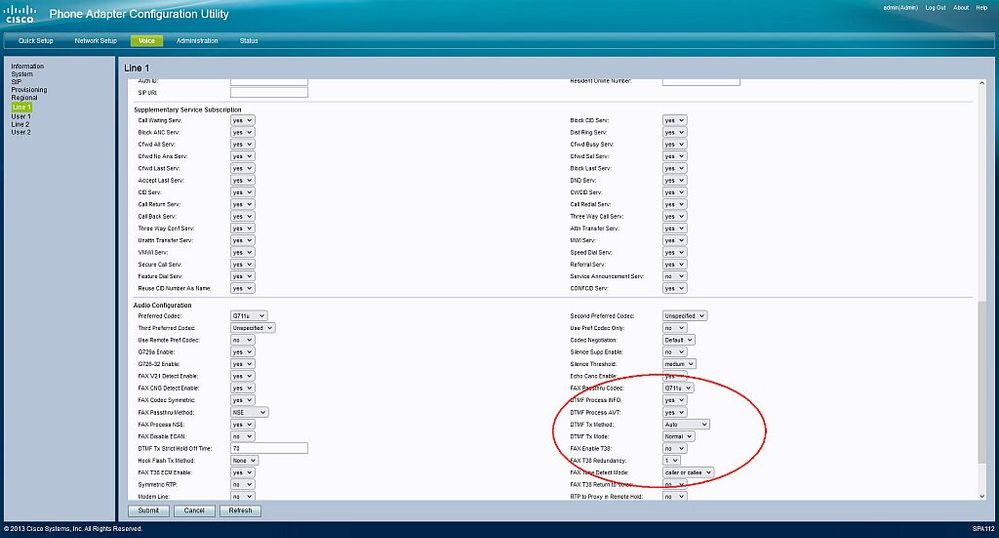Click the SIP URI input field
Viewport: 999px width, 538px height.
268,93
